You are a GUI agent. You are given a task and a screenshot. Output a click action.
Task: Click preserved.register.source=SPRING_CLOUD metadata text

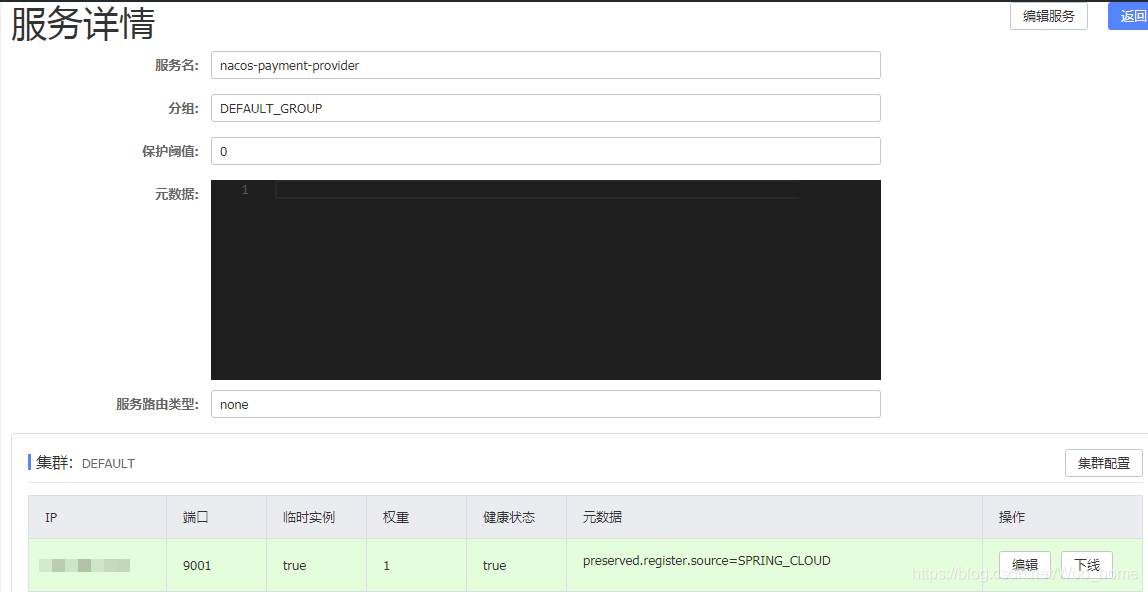pos(707,561)
